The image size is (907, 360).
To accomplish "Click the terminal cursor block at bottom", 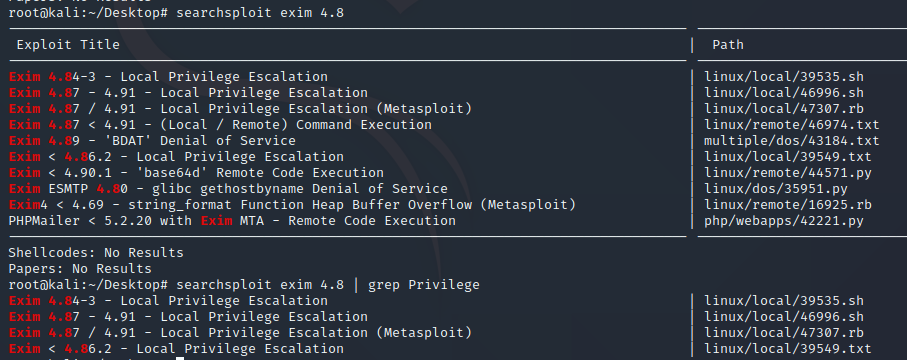I will pos(180,358).
